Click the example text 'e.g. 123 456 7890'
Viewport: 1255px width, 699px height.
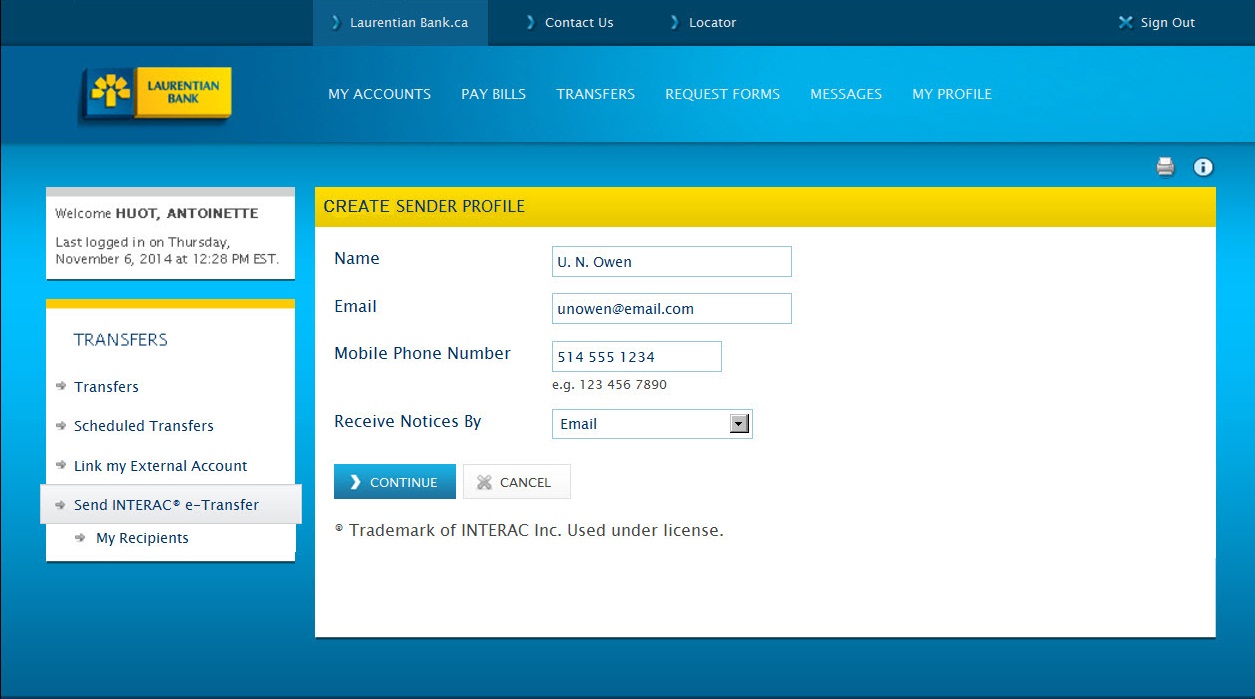tap(609, 385)
